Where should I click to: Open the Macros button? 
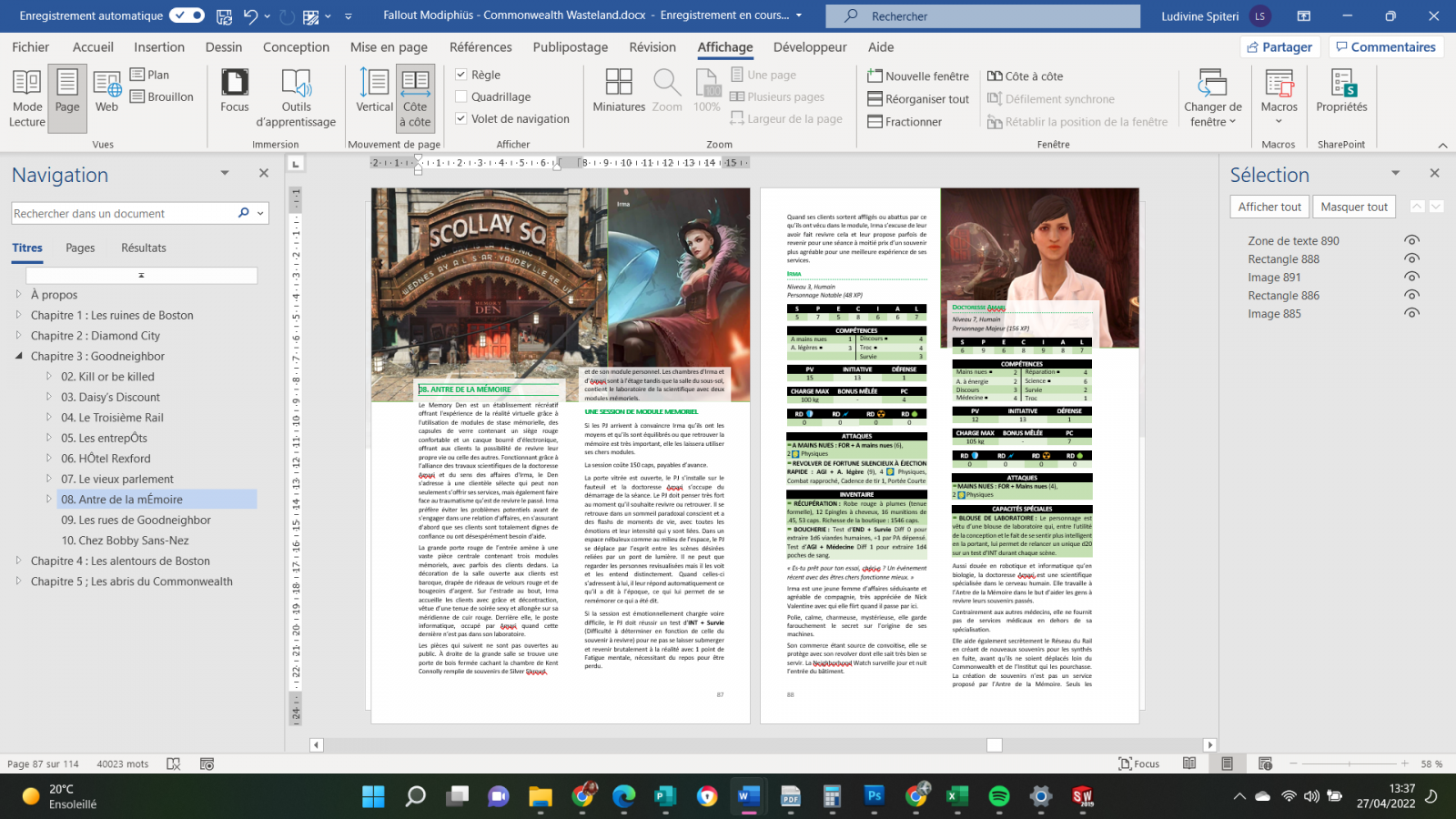(1279, 92)
